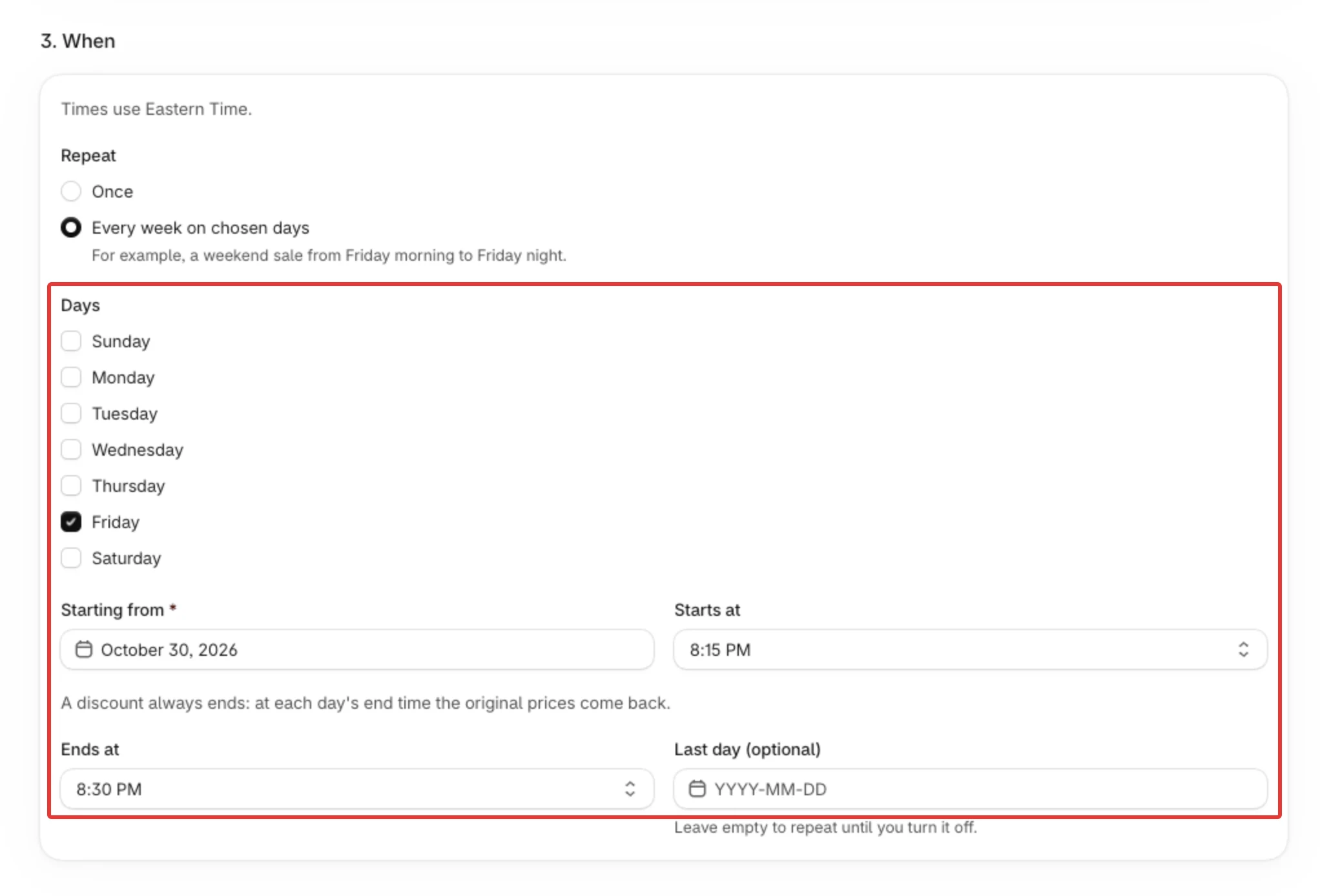Screen dimensions: 1320x896
Task: Click the 'Times use Eastern Time.' note
Action: click(156, 109)
